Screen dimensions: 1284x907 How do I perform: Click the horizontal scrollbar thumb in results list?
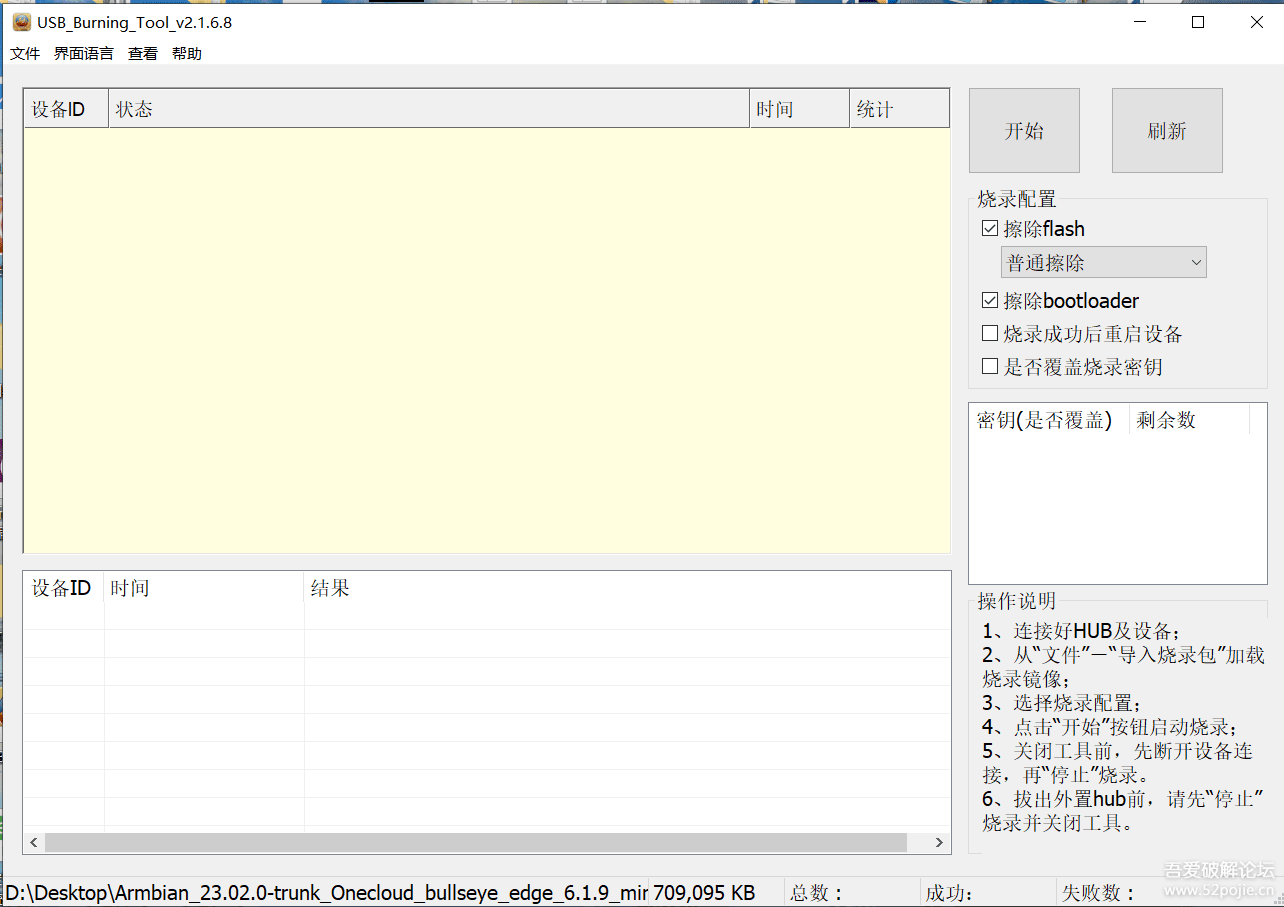(x=476, y=843)
